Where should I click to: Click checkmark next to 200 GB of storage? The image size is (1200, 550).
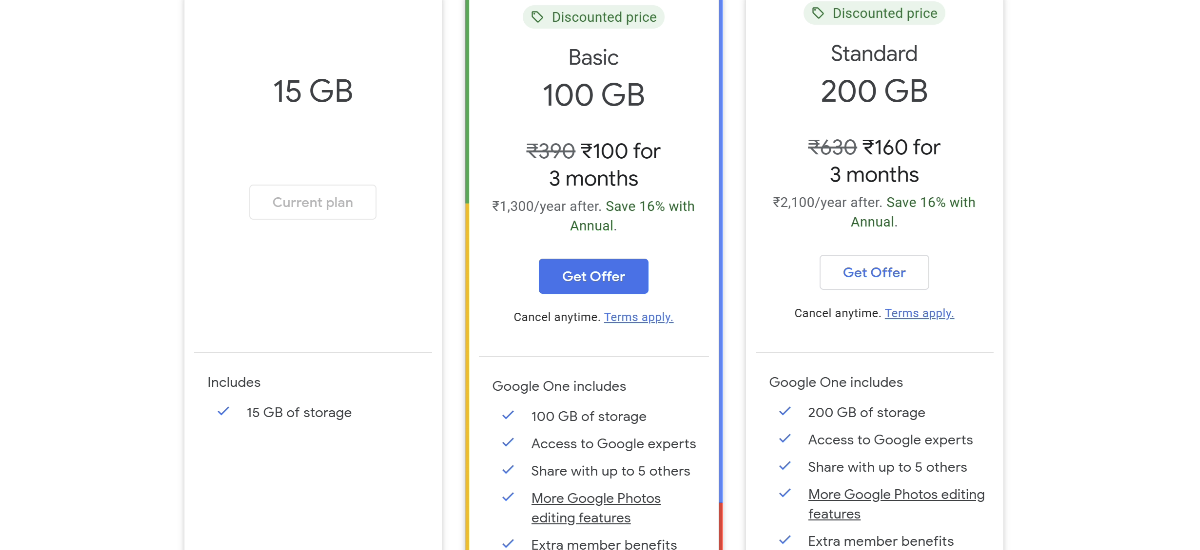click(785, 411)
